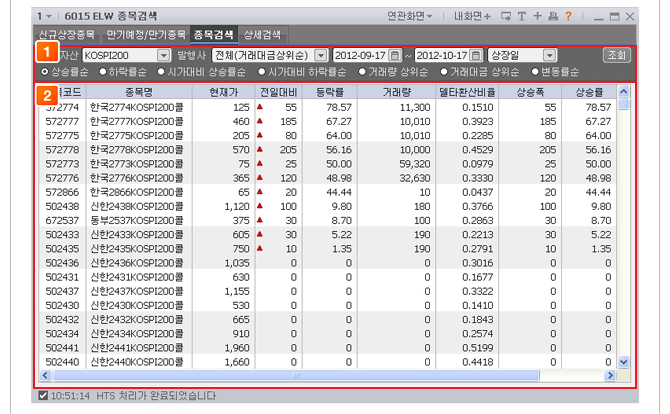Select row with code 572778
The image size is (670, 414).
pos(328,150)
